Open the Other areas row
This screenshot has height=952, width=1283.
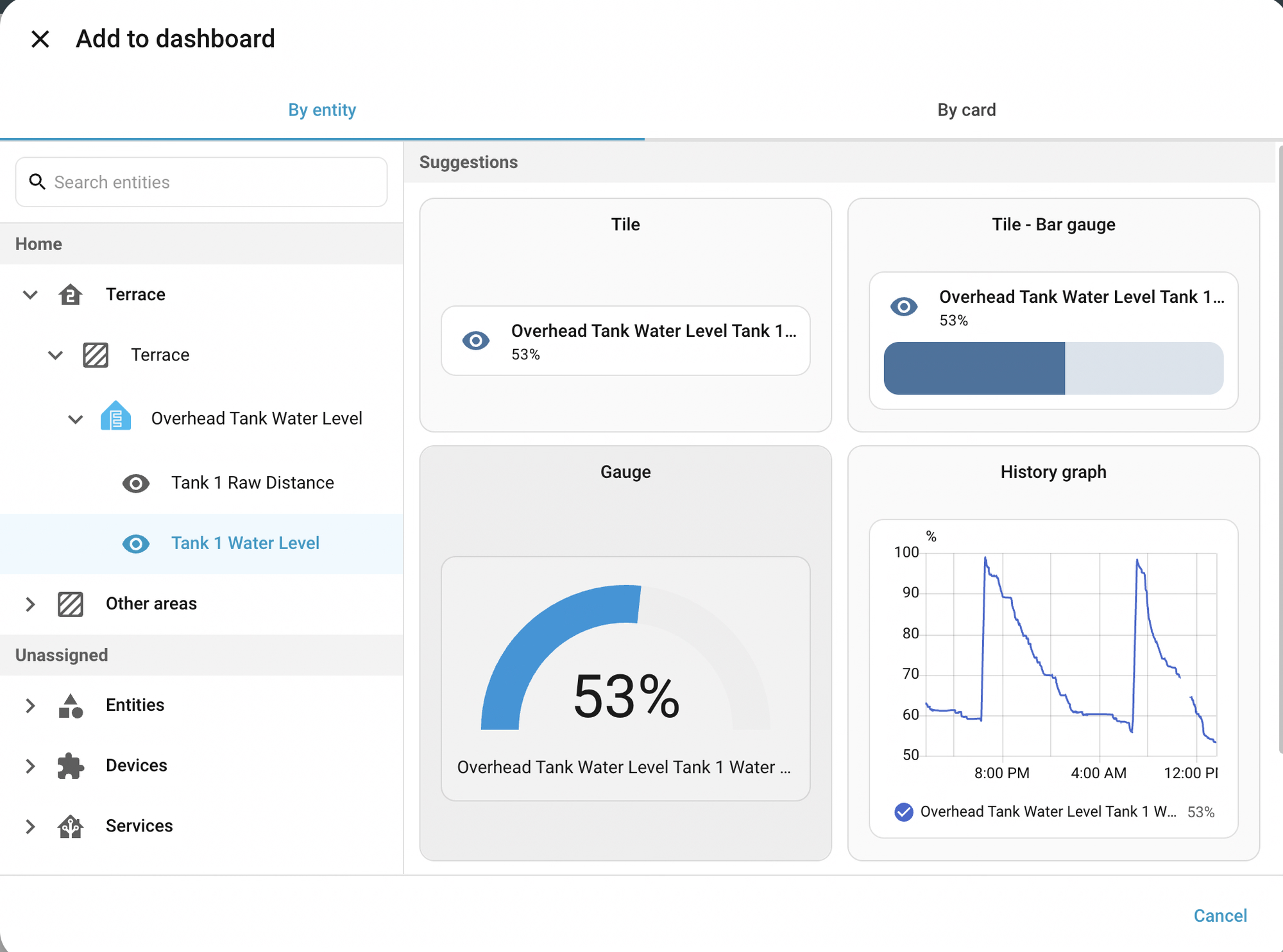coord(201,604)
